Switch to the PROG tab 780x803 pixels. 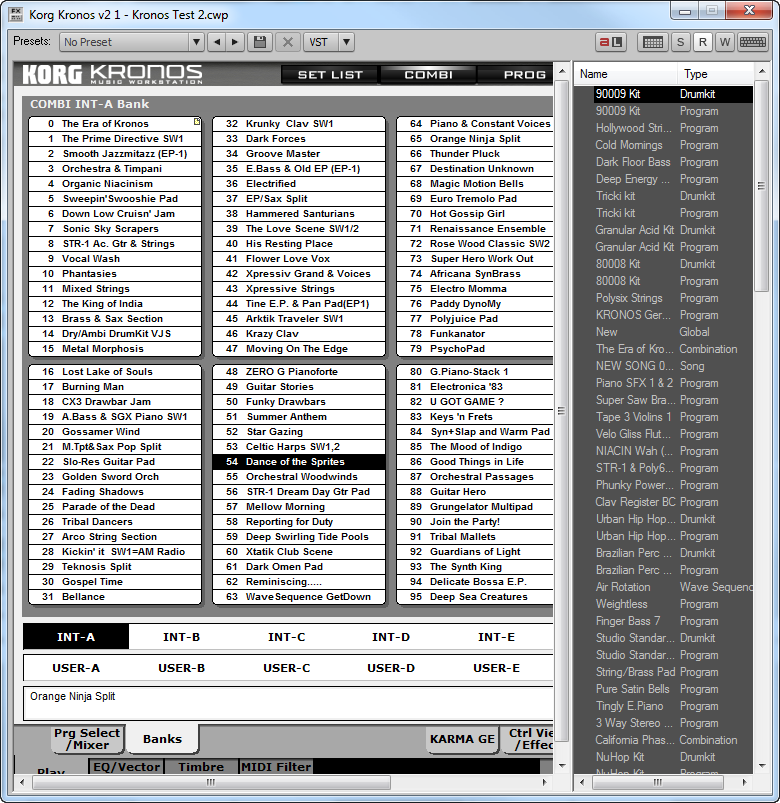[516, 75]
